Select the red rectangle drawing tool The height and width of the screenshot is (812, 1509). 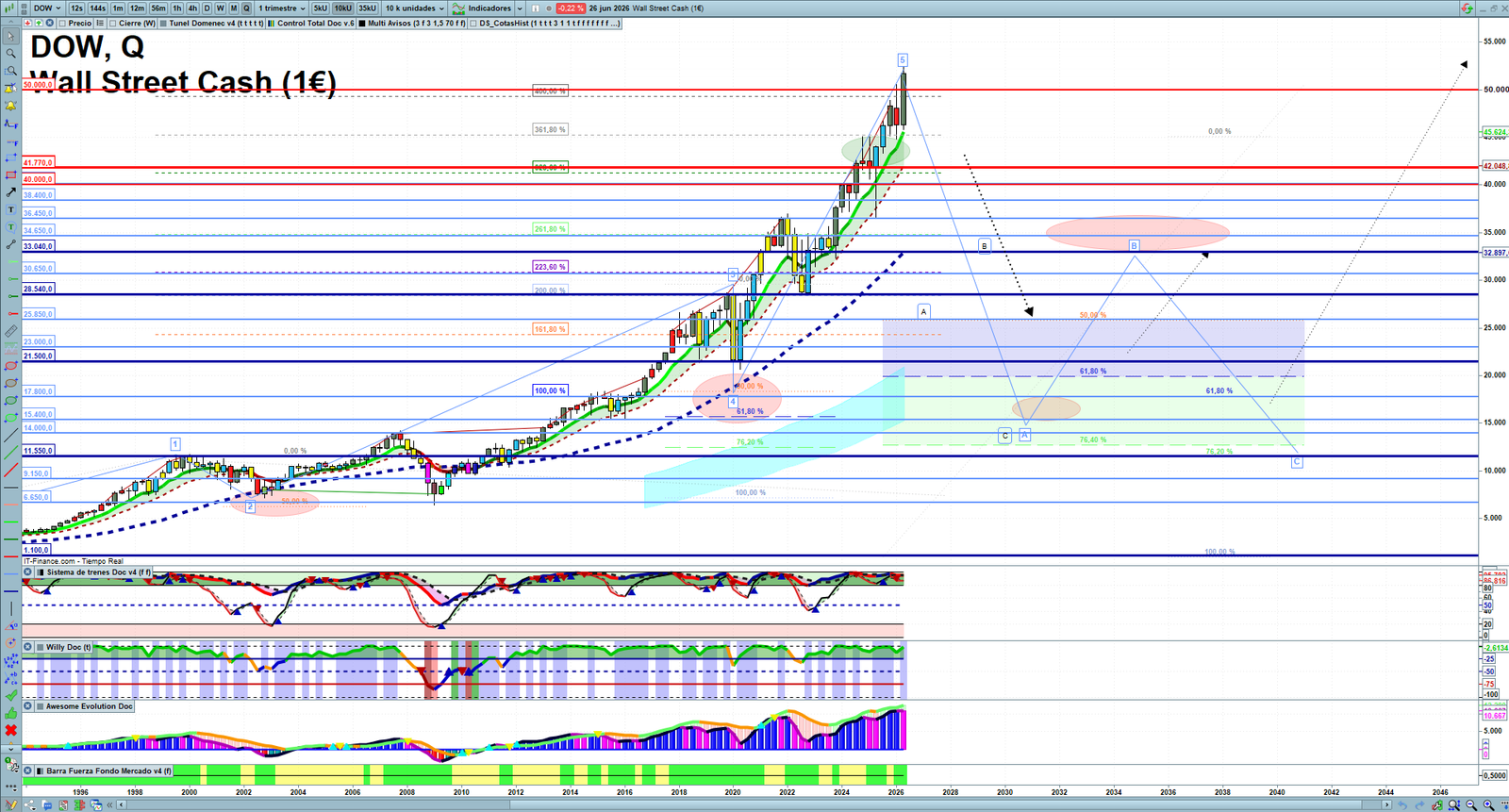10,175
